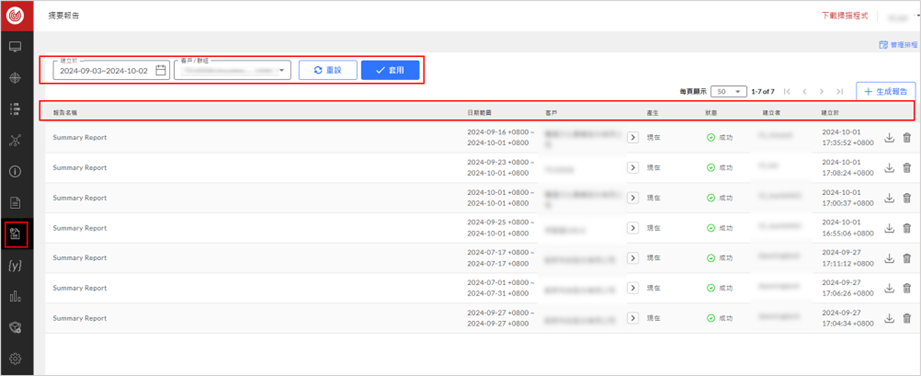
Task: Open the 管理排程 manage schedule link
Action: click(898, 45)
